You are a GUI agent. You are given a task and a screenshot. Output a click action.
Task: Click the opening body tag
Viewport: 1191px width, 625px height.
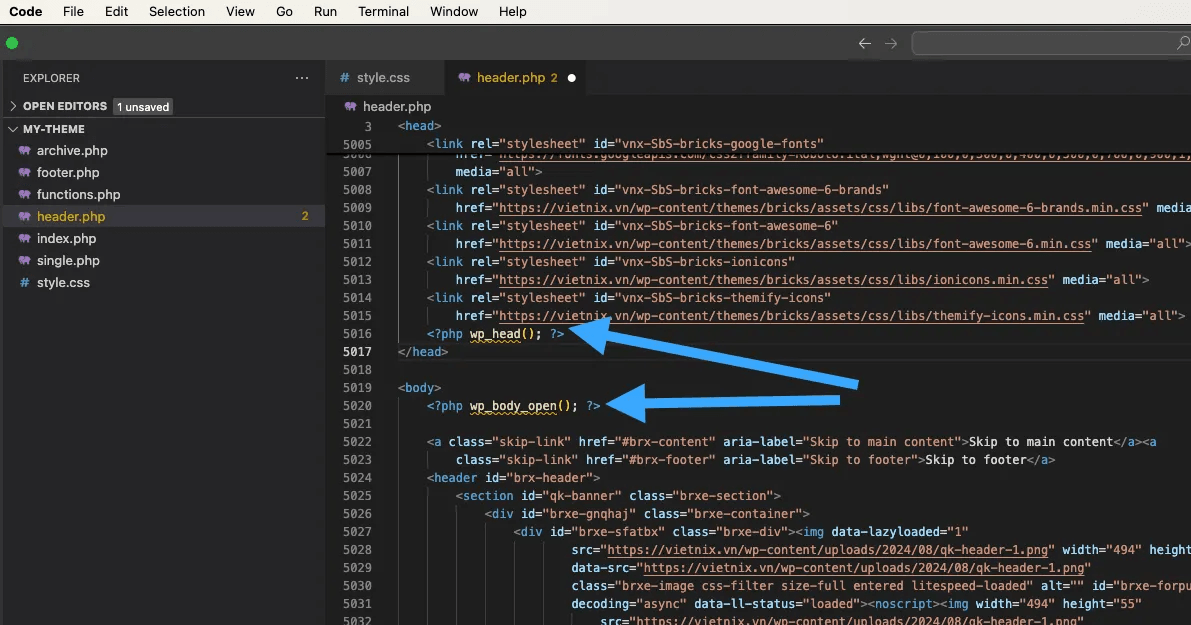[419, 388]
